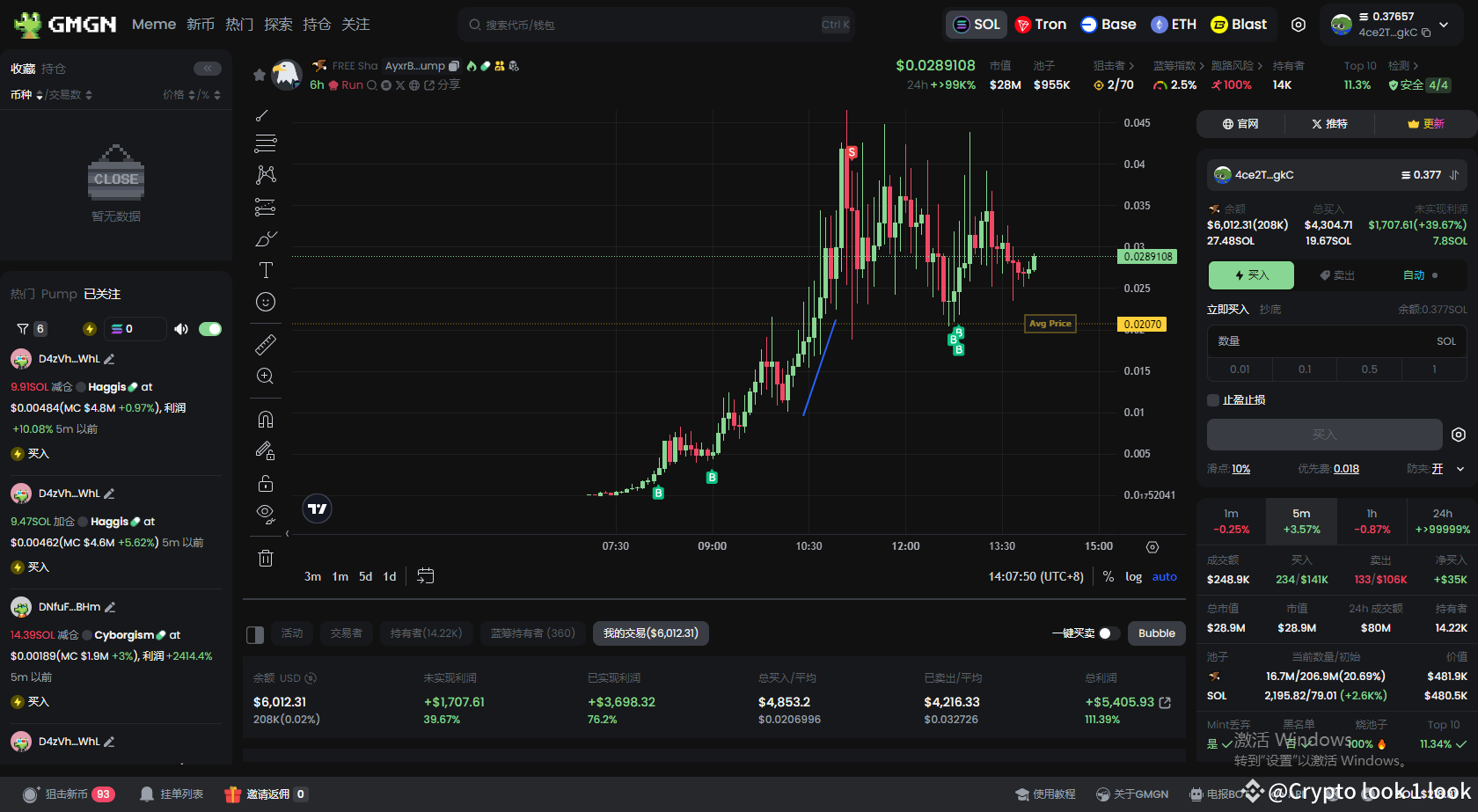The width and height of the screenshot is (1478, 812).
Task: Open the emoji sticker tool
Action: pyautogui.click(x=266, y=302)
